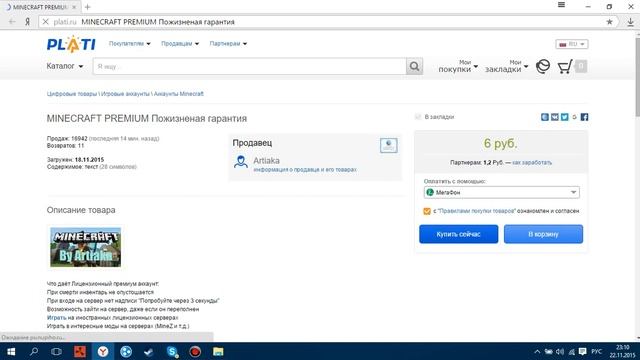Click the Yandex Browser taskbar icon
The image size is (640, 360).
coord(103,351)
